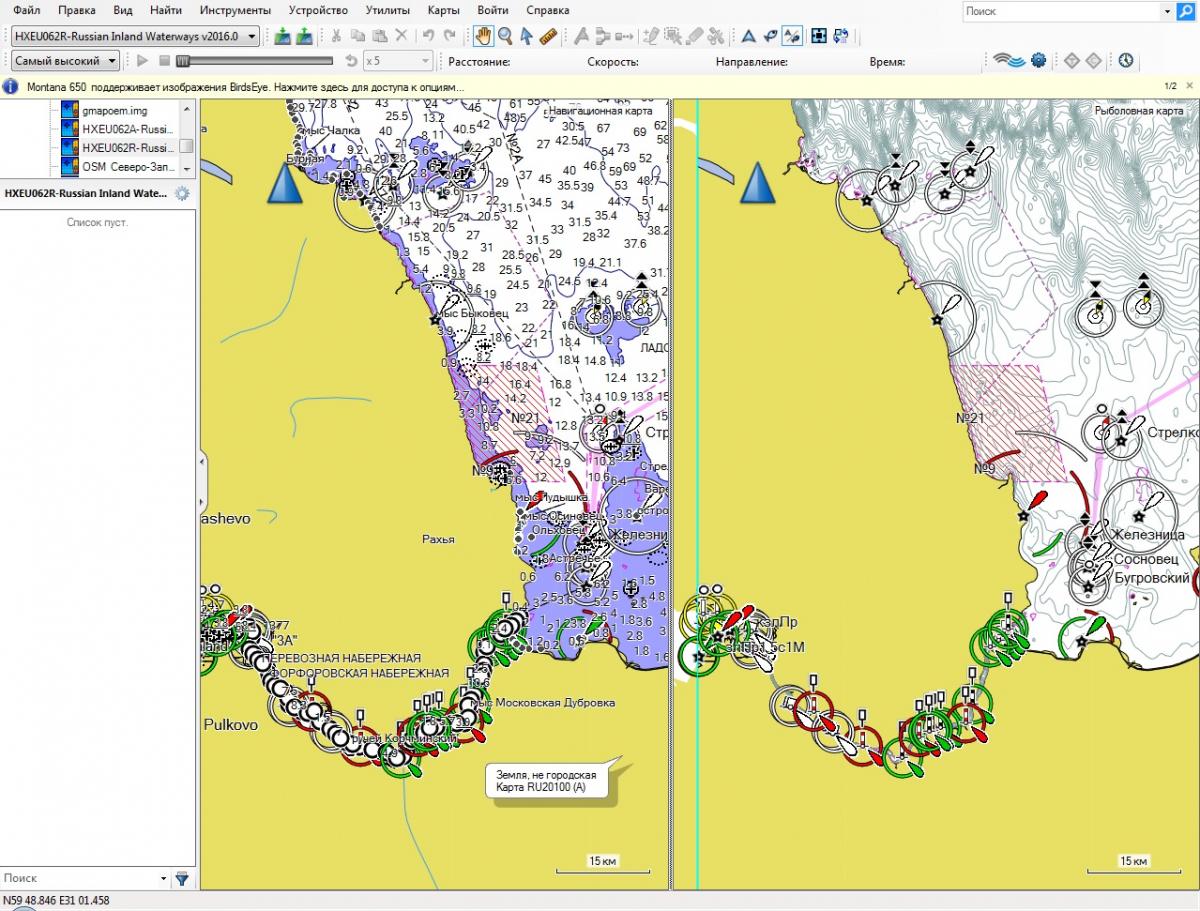Screen dimensions: 1200x911
Task: Activate the Zoom magnifier tool
Action: click(x=505, y=36)
